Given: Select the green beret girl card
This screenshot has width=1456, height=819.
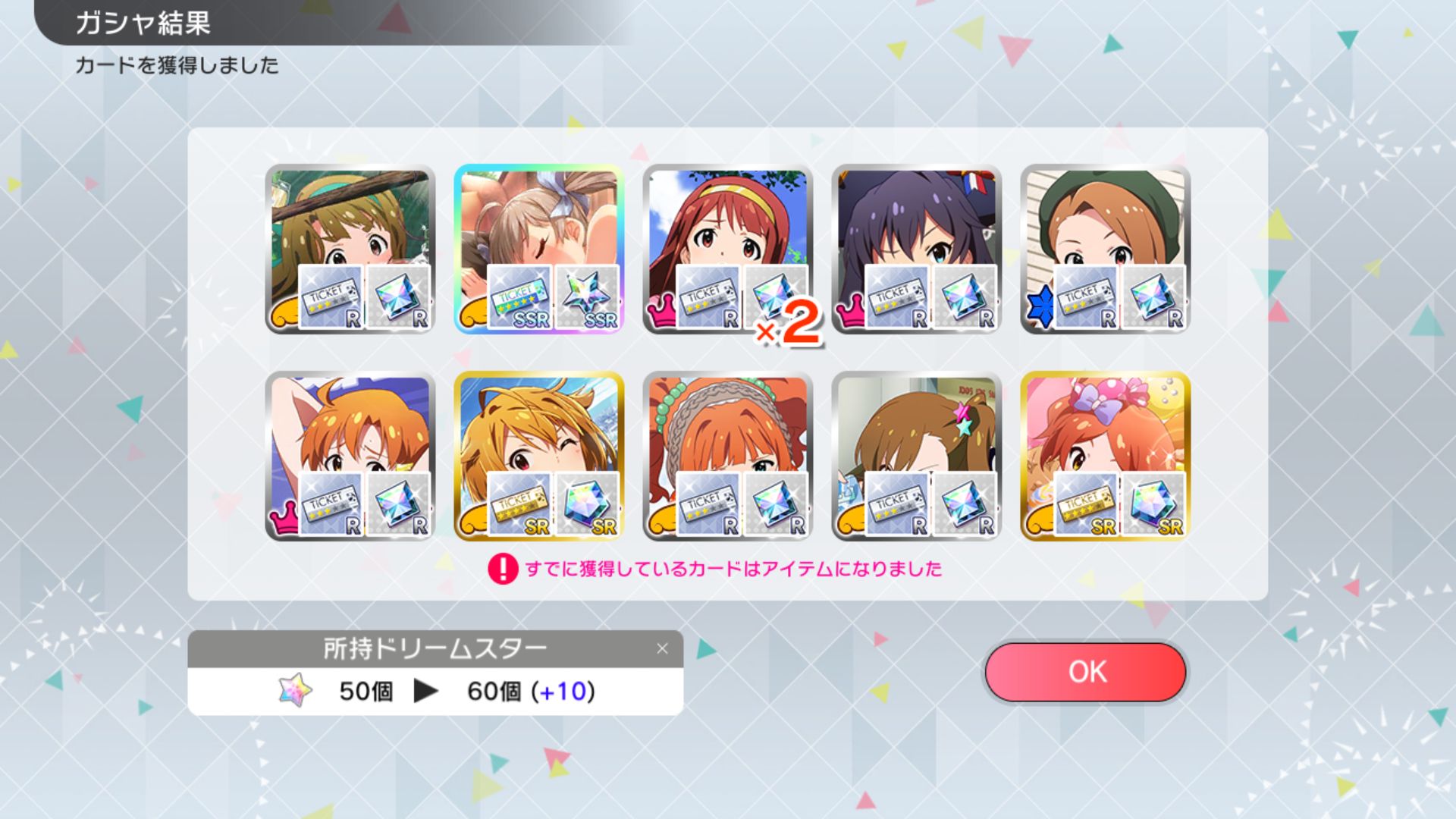Looking at the screenshot, I should click(x=1105, y=249).
